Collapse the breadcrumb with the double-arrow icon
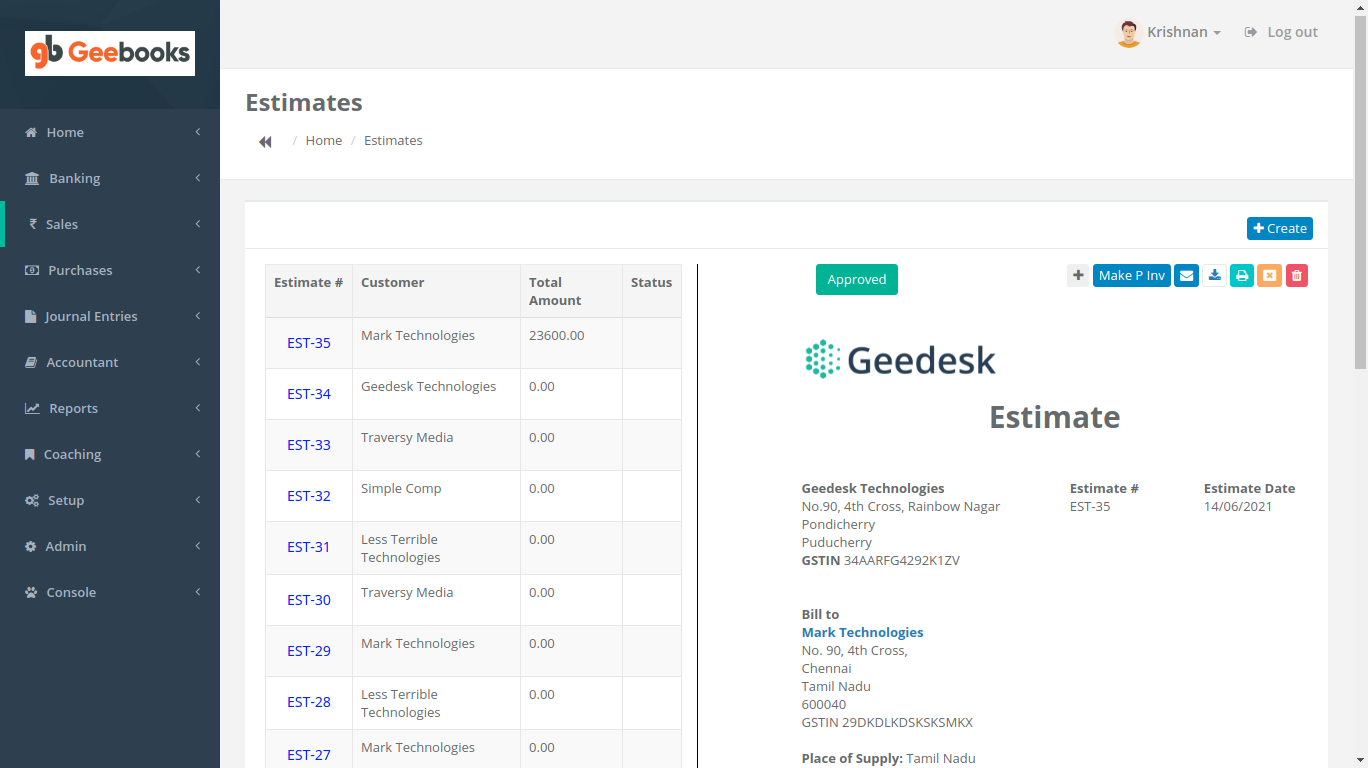Screen dimensions: 1368x768 pos(265,141)
